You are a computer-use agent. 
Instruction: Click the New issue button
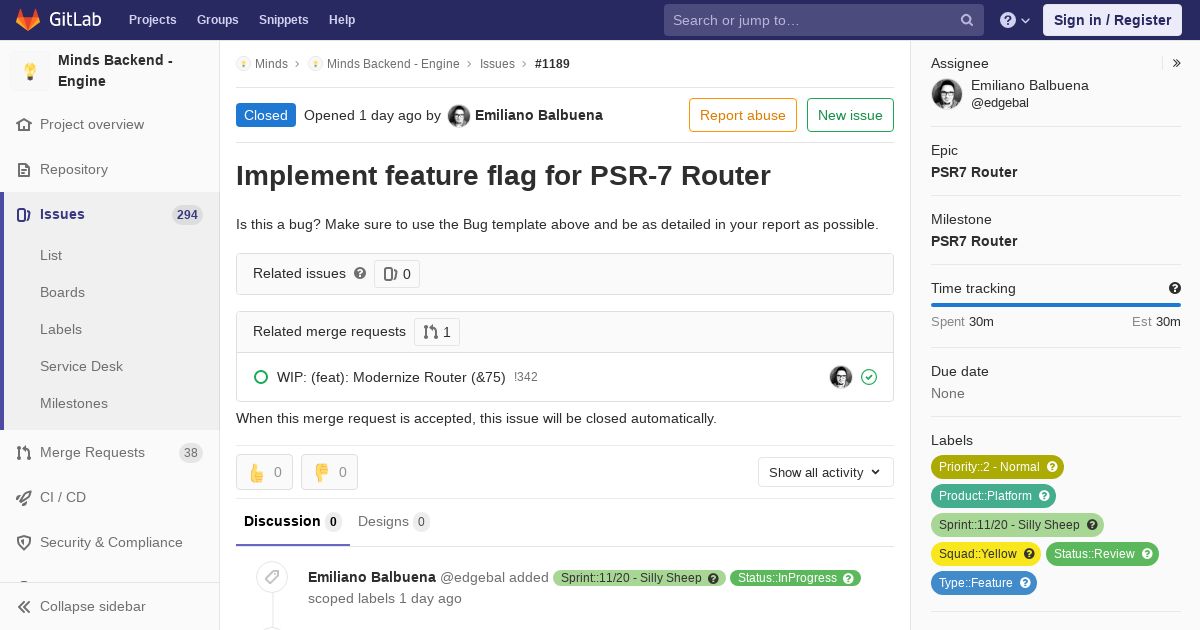[850, 115]
